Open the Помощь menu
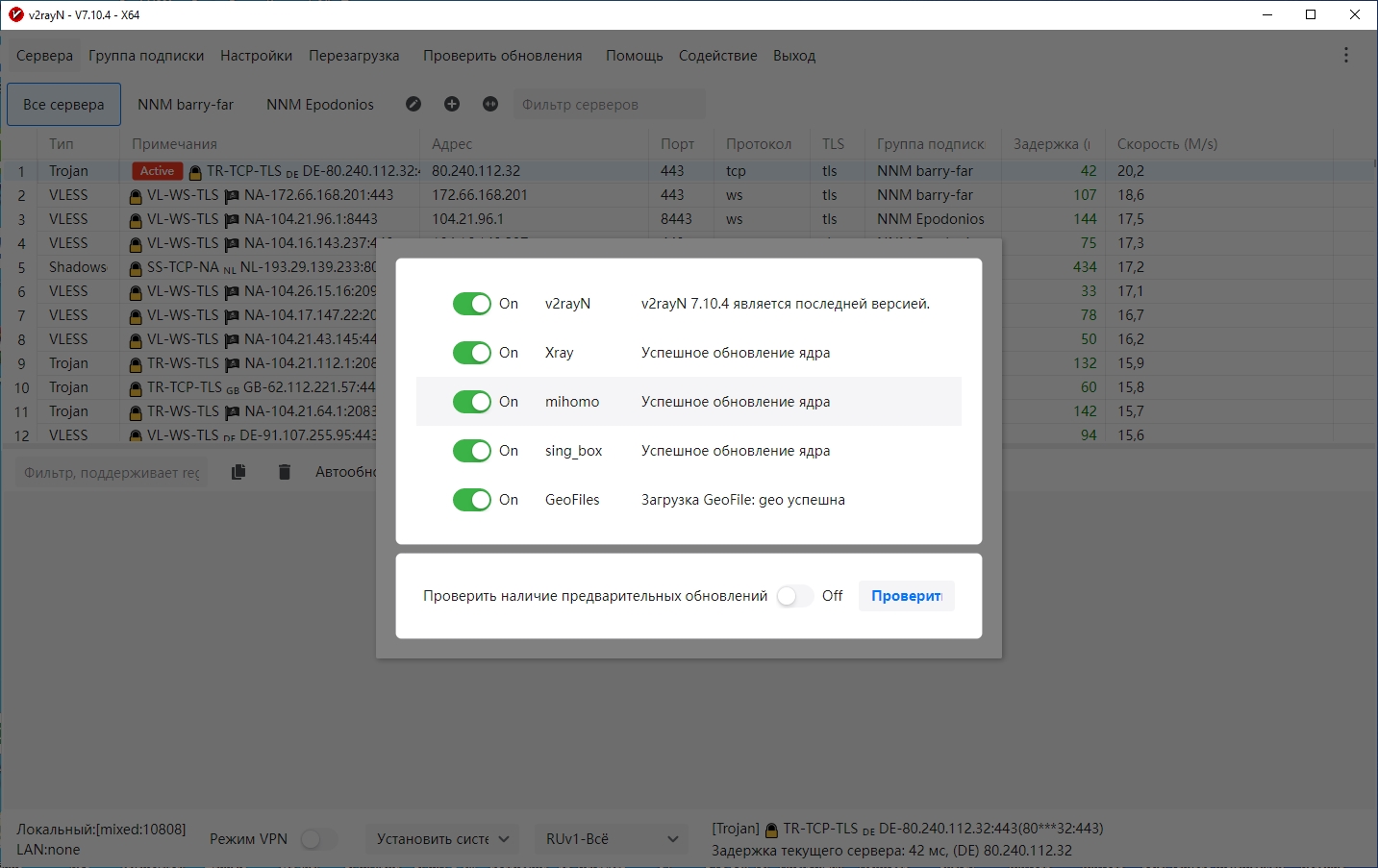 (x=635, y=56)
